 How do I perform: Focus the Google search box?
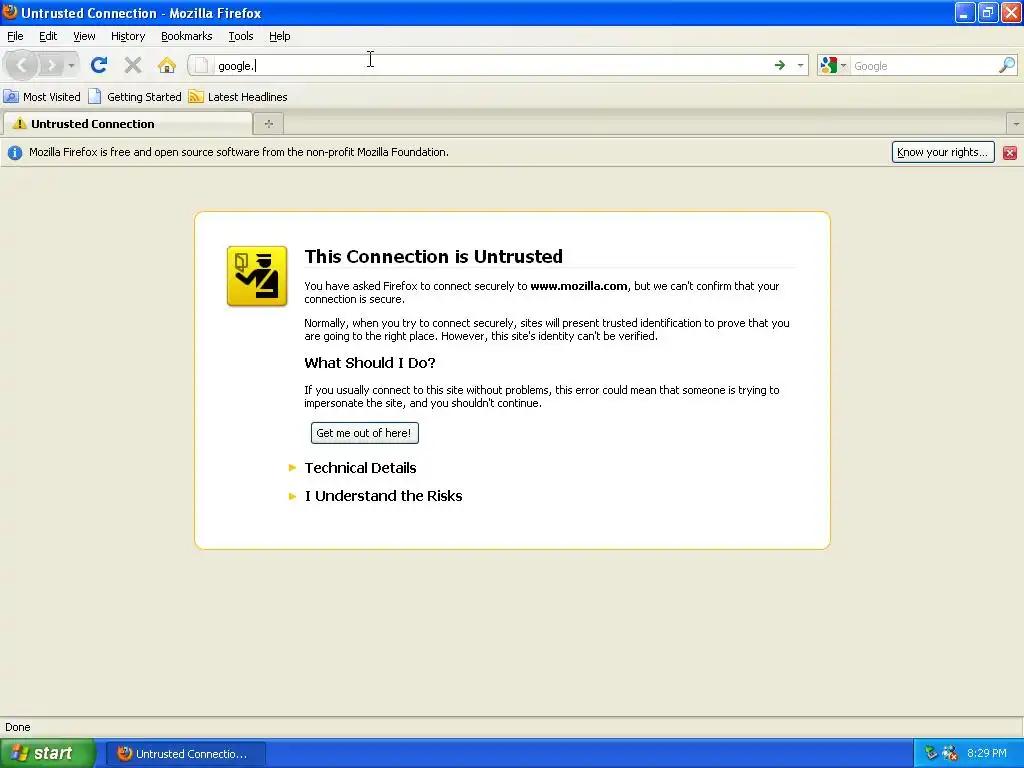[923, 66]
